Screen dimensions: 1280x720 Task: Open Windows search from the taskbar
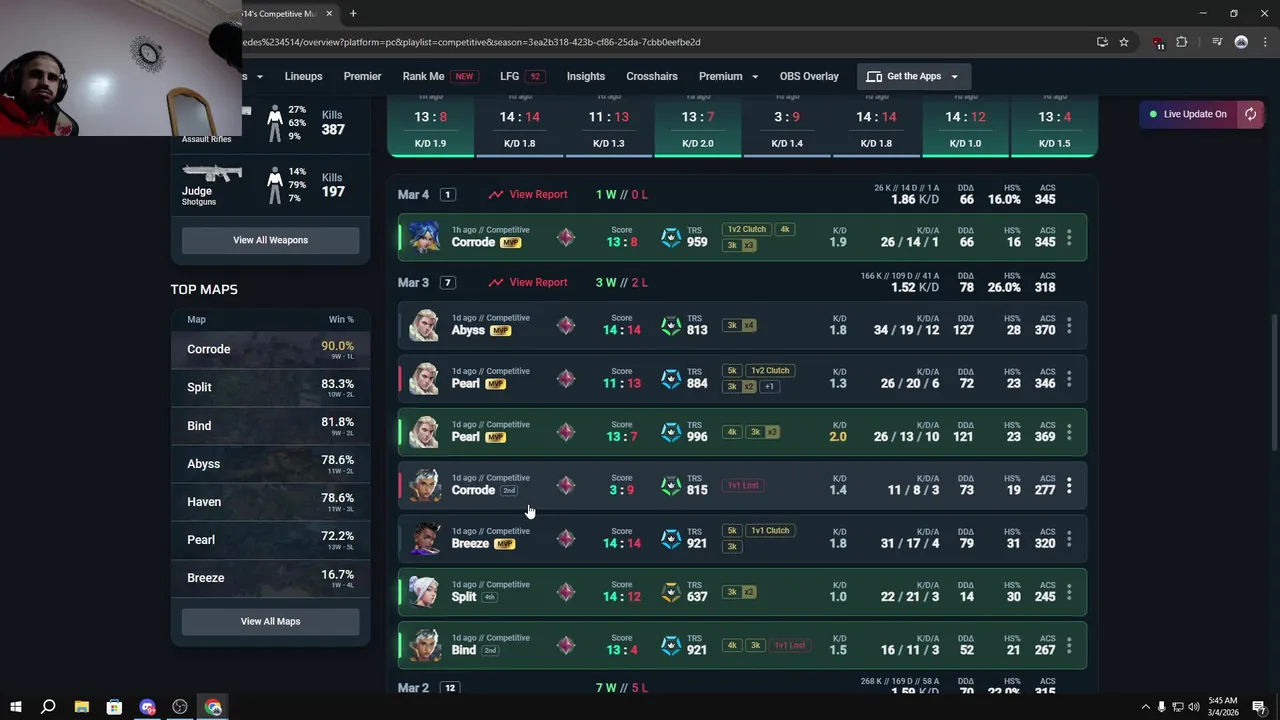click(x=48, y=707)
